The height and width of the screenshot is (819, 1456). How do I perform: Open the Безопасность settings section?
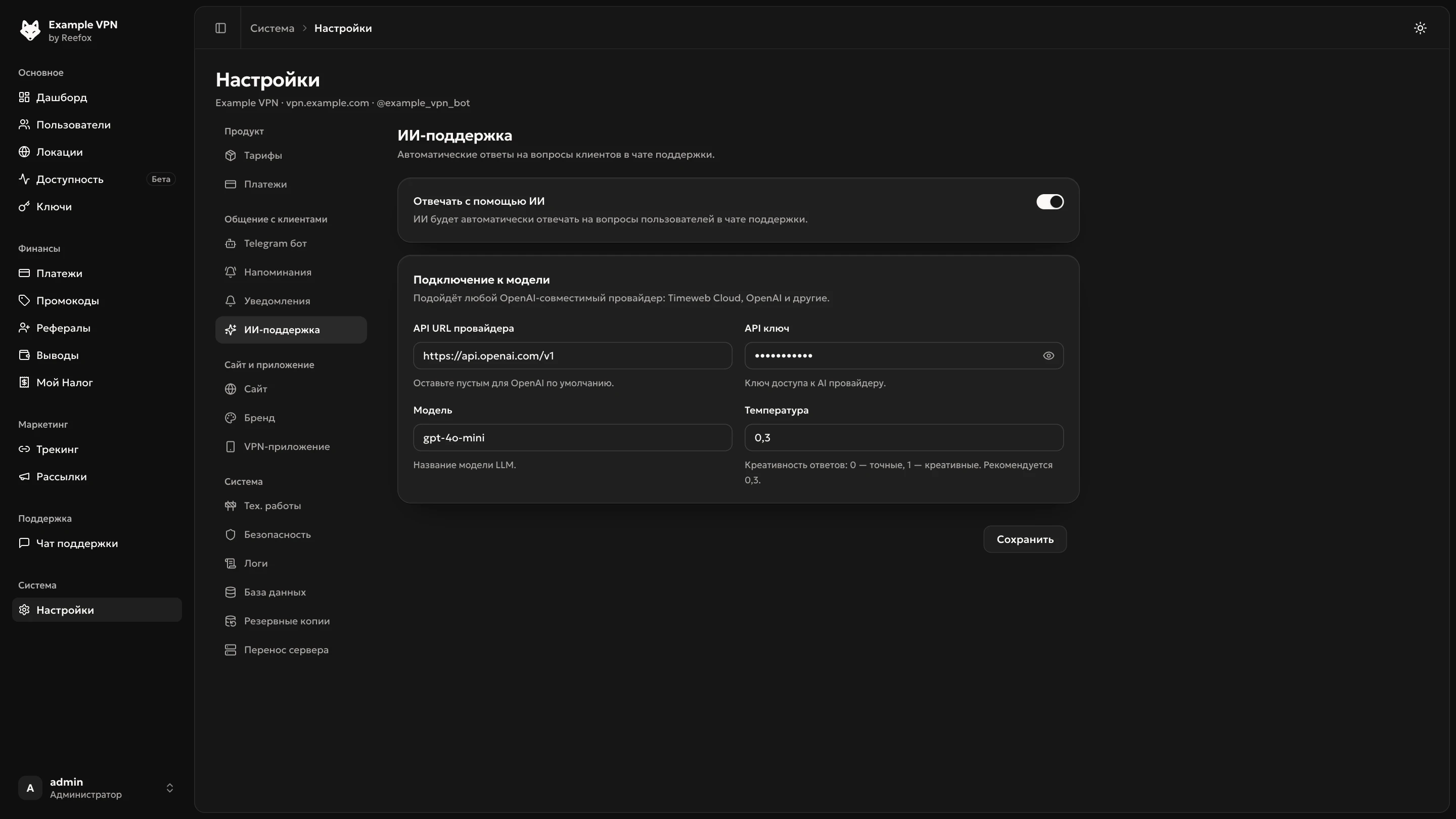point(291,534)
